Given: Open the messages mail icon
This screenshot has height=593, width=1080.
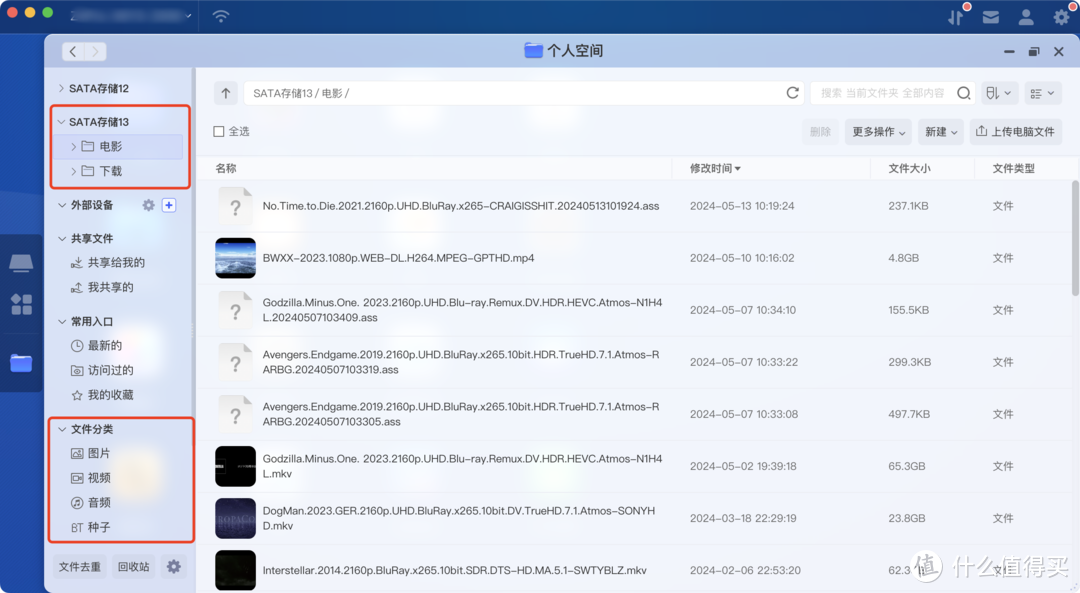Looking at the screenshot, I should [990, 17].
